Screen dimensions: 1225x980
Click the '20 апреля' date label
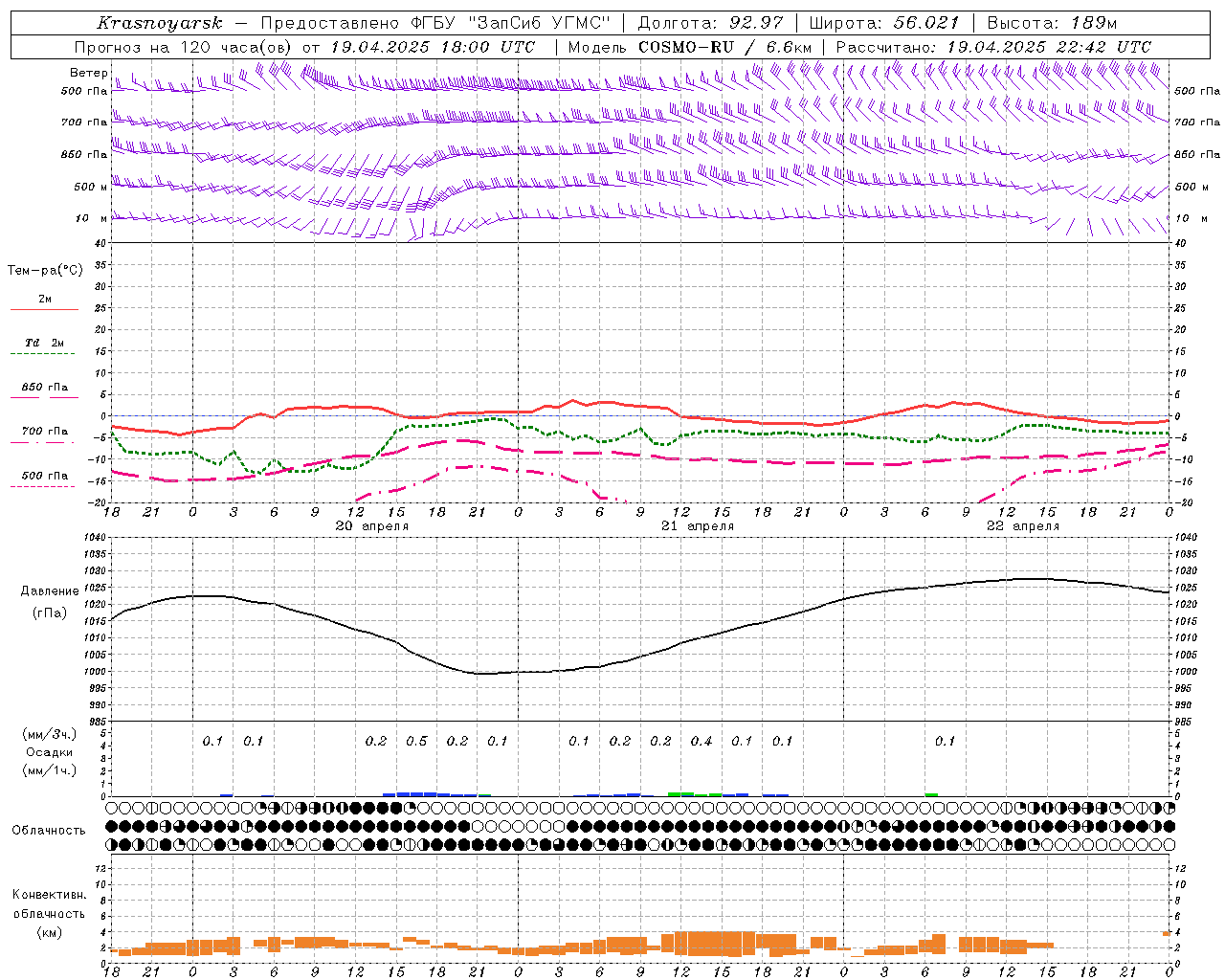(x=372, y=526)
